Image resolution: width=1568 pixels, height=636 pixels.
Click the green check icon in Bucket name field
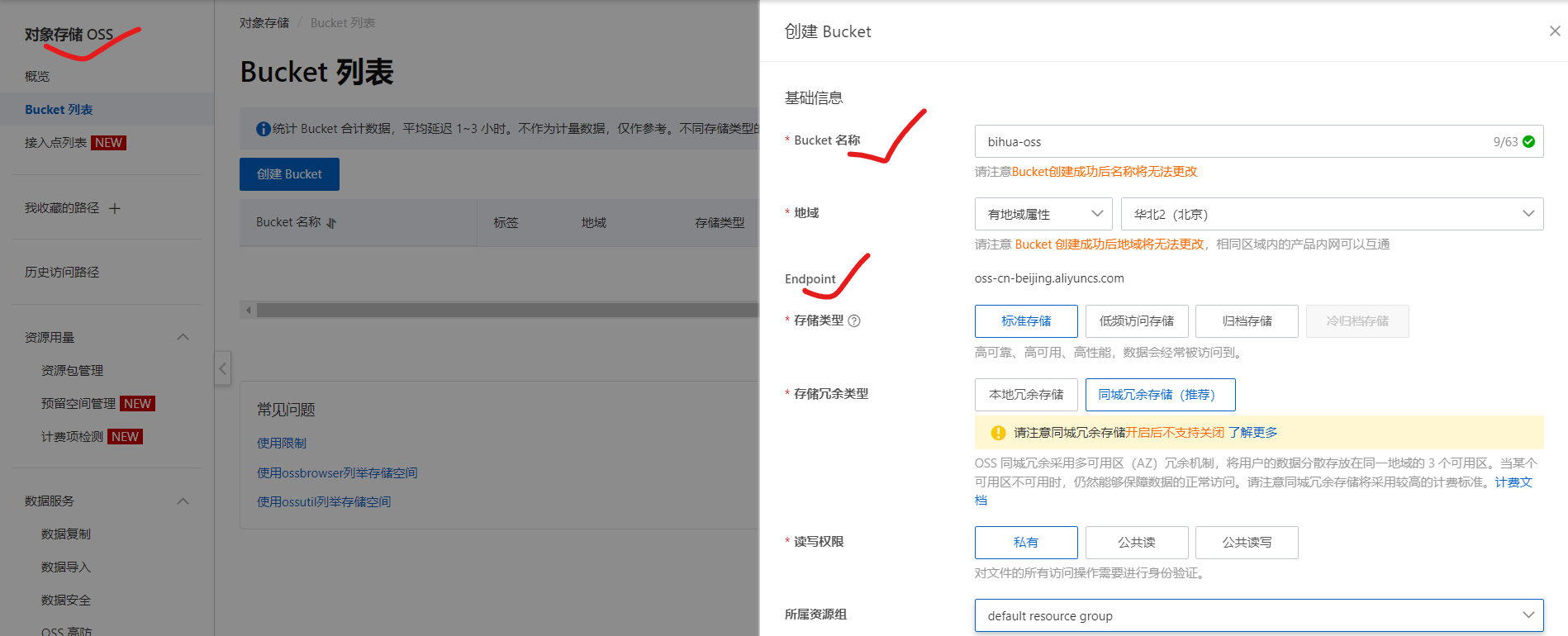tap(1529, 141)
